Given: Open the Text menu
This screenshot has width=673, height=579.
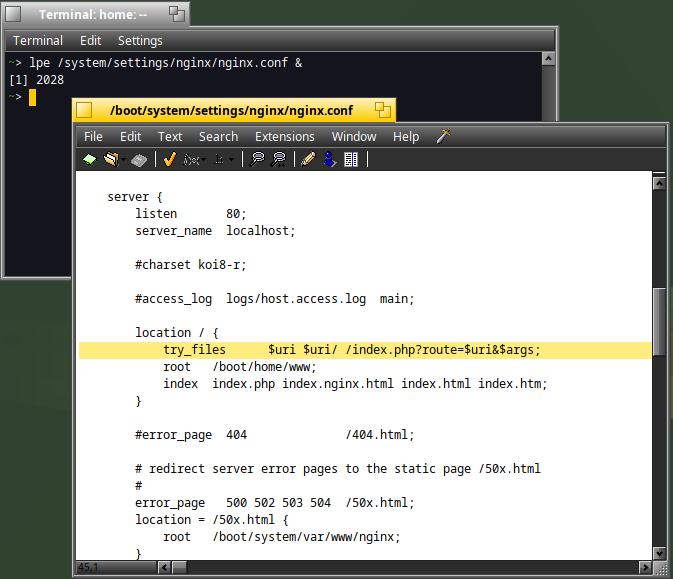Looking at the screenshot, I should (170, 136).
